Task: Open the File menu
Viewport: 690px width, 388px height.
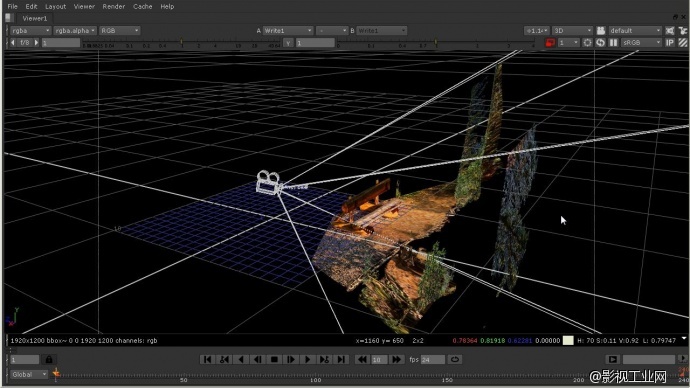Action: [x=12, y=7]
